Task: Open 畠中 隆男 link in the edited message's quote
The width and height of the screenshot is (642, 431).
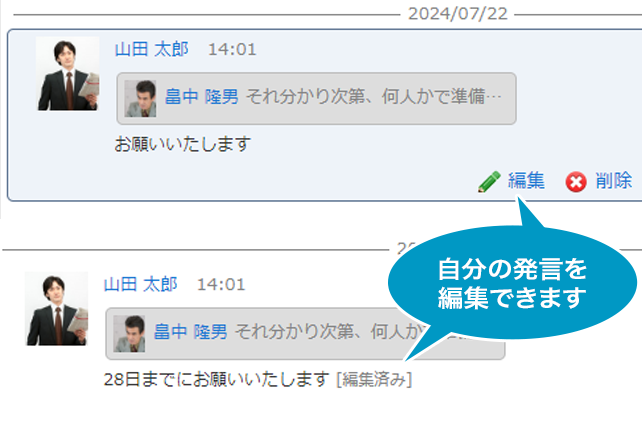Action: pos(190,332)
